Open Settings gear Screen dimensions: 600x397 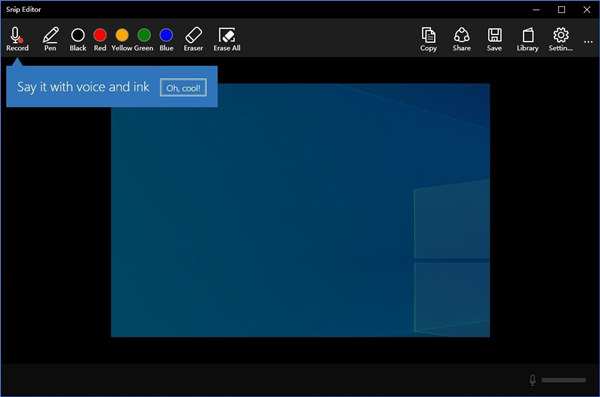[x=561, y=39]
